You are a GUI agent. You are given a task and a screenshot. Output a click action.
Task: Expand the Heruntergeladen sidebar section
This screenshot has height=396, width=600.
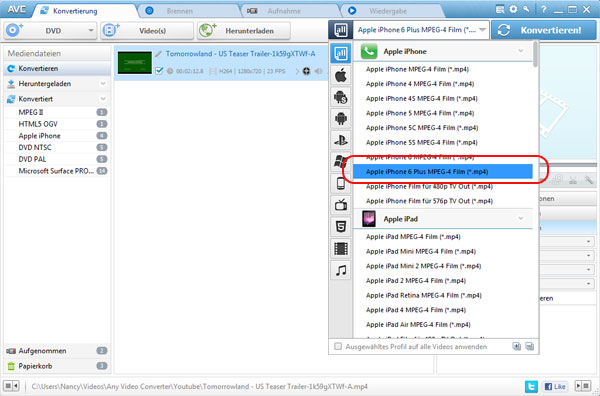coord(103,83)
